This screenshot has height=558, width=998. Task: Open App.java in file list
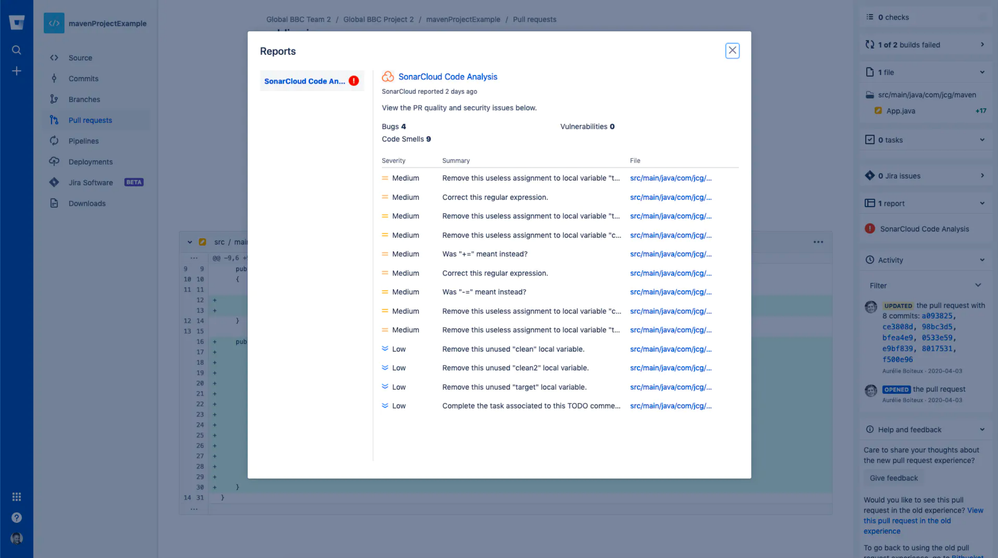[x=901, y=111]
